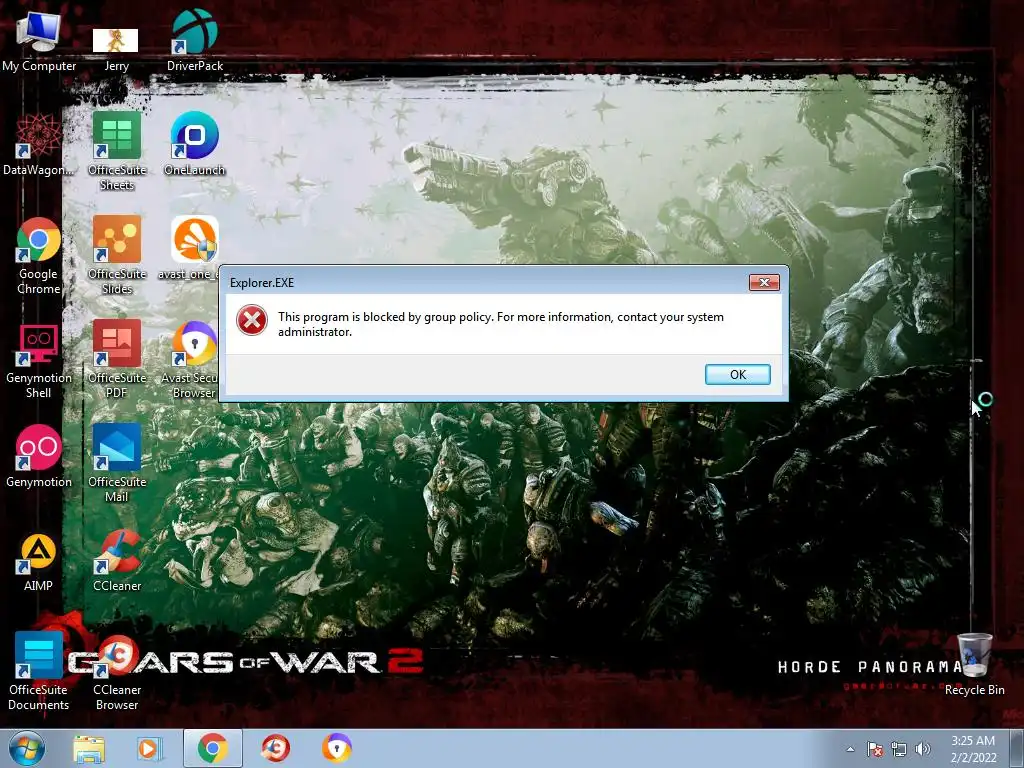Select Avast Secure Browser desktop icon
This screenshot has width=1024, height=768.
193,359
